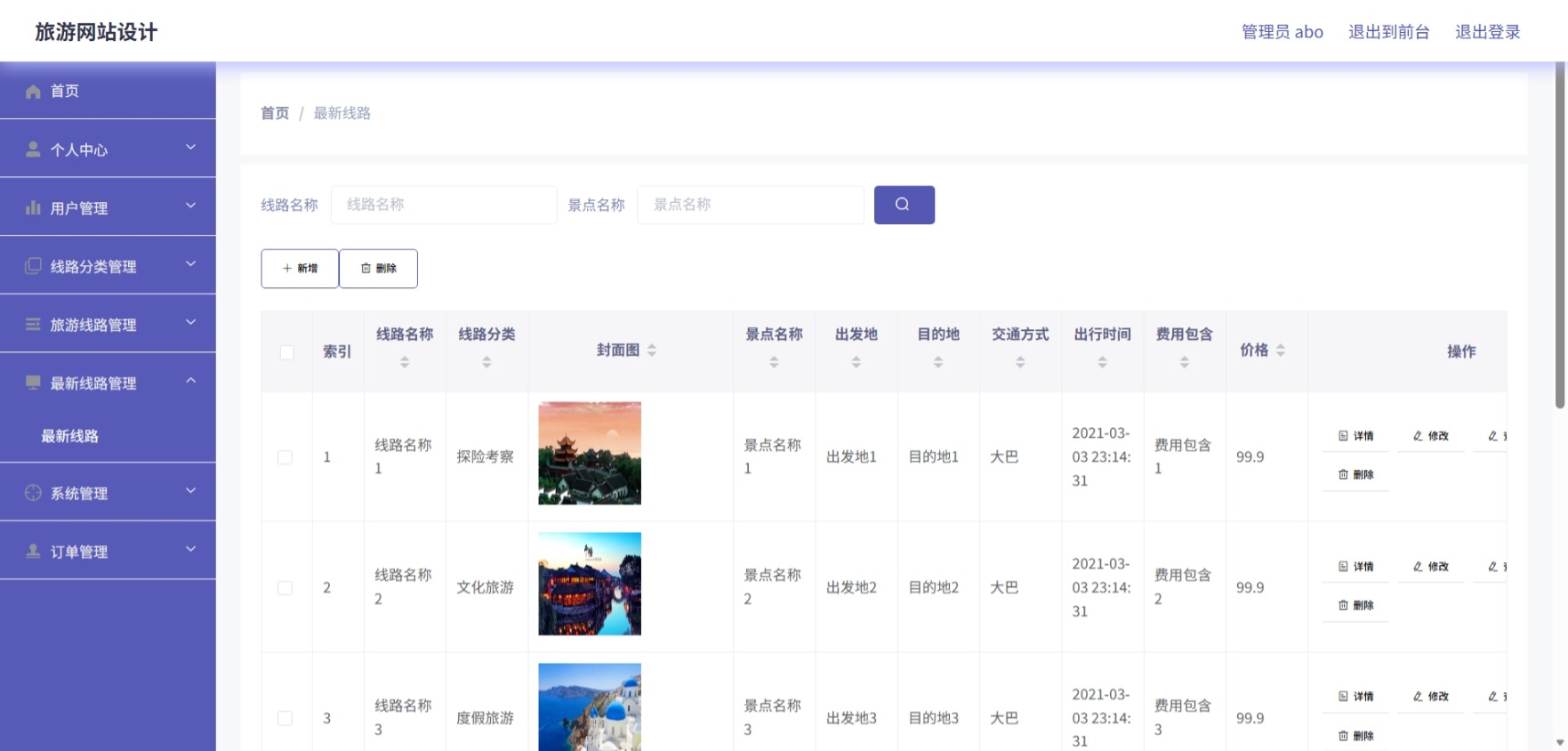Expand the 系统管理 chevron
1568x751 pixels.
(x=190, y=490)
